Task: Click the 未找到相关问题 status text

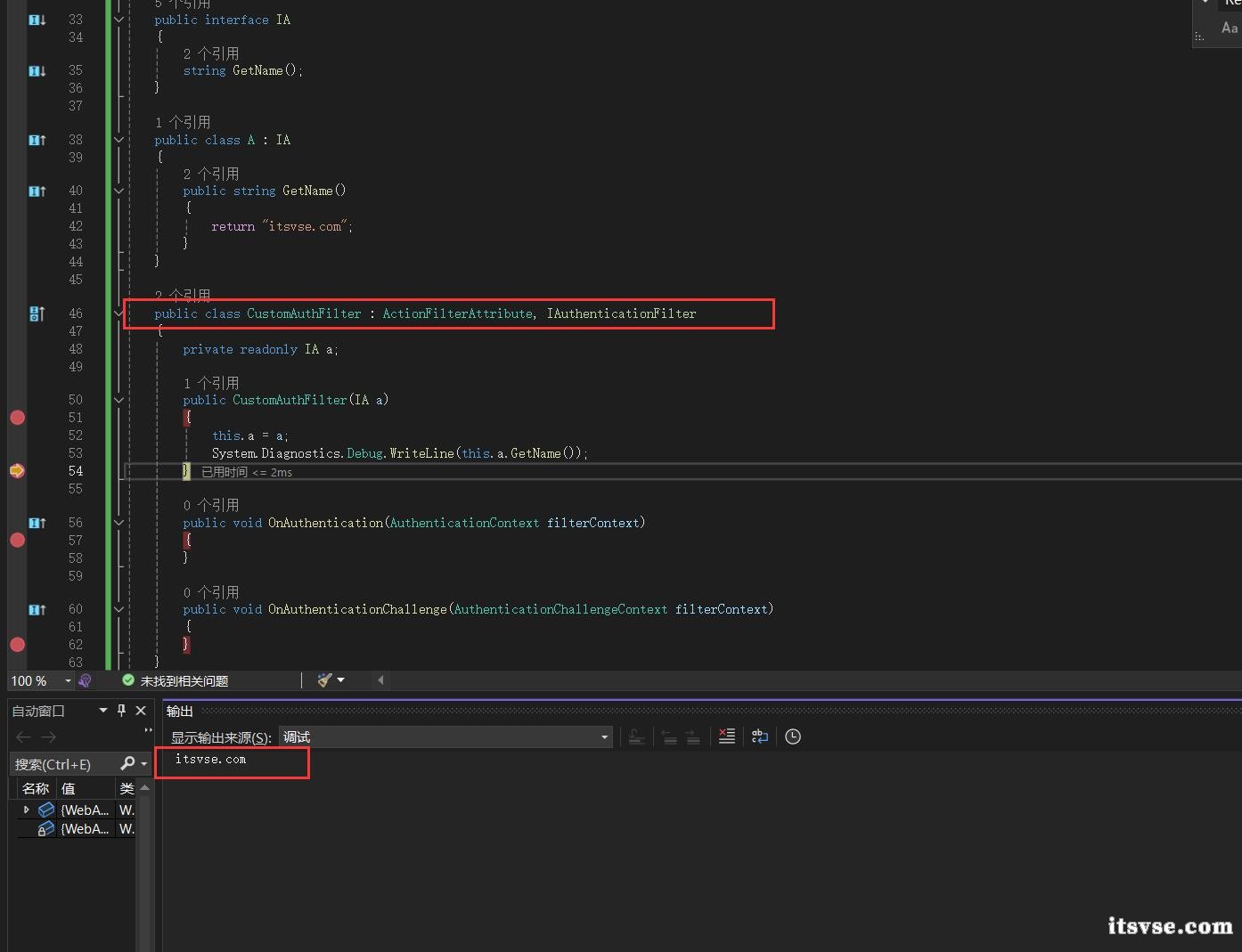Action: click(184, 680)
